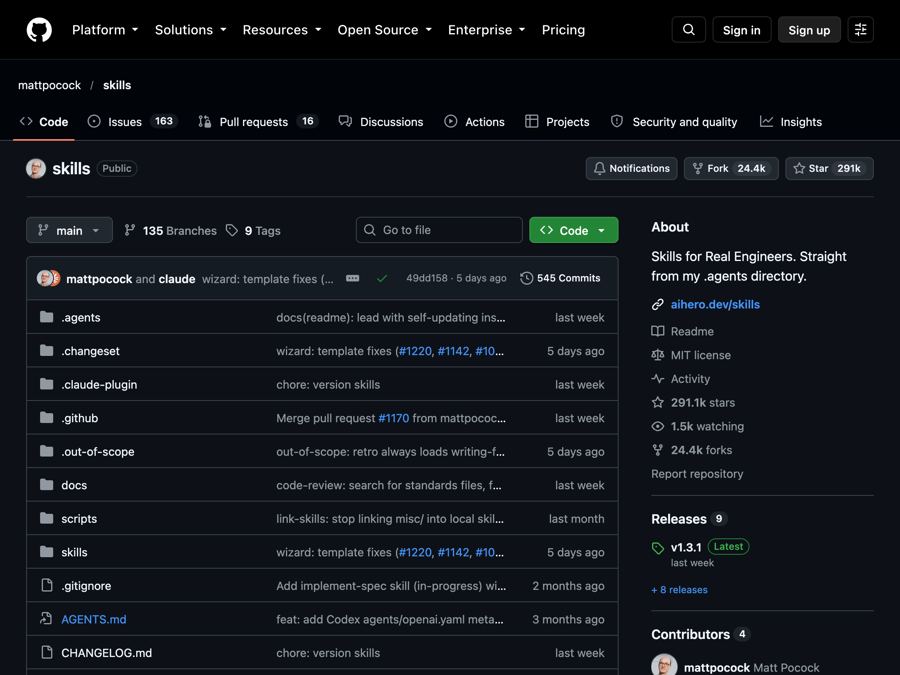The width and height of the screenshot is (900, 675).
Task: Expand the Resources menu
Action: [282, 30]
